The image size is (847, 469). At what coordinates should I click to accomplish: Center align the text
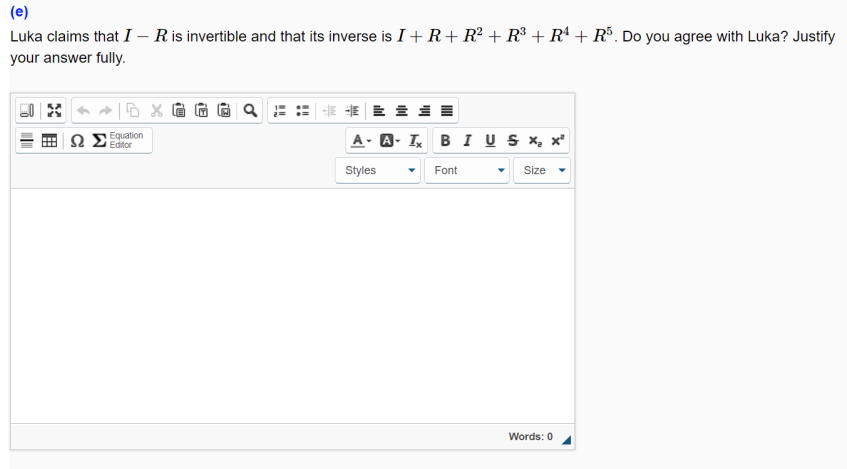[x=401, y=111]
